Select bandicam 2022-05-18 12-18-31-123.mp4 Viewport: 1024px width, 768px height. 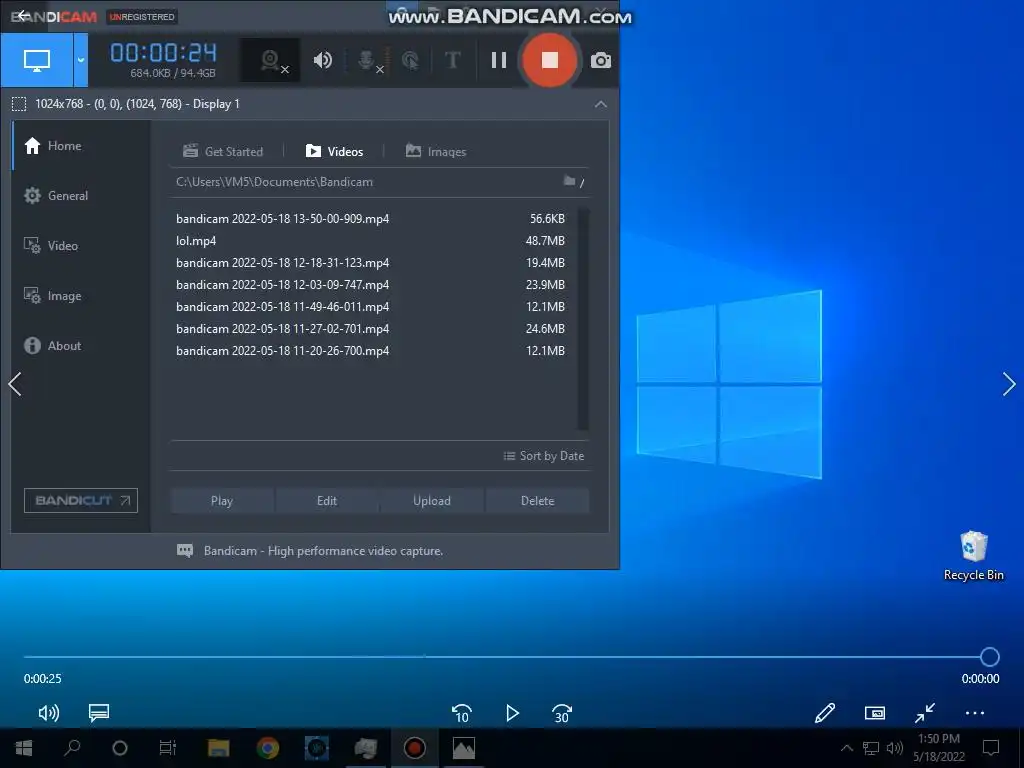(370, 263)
